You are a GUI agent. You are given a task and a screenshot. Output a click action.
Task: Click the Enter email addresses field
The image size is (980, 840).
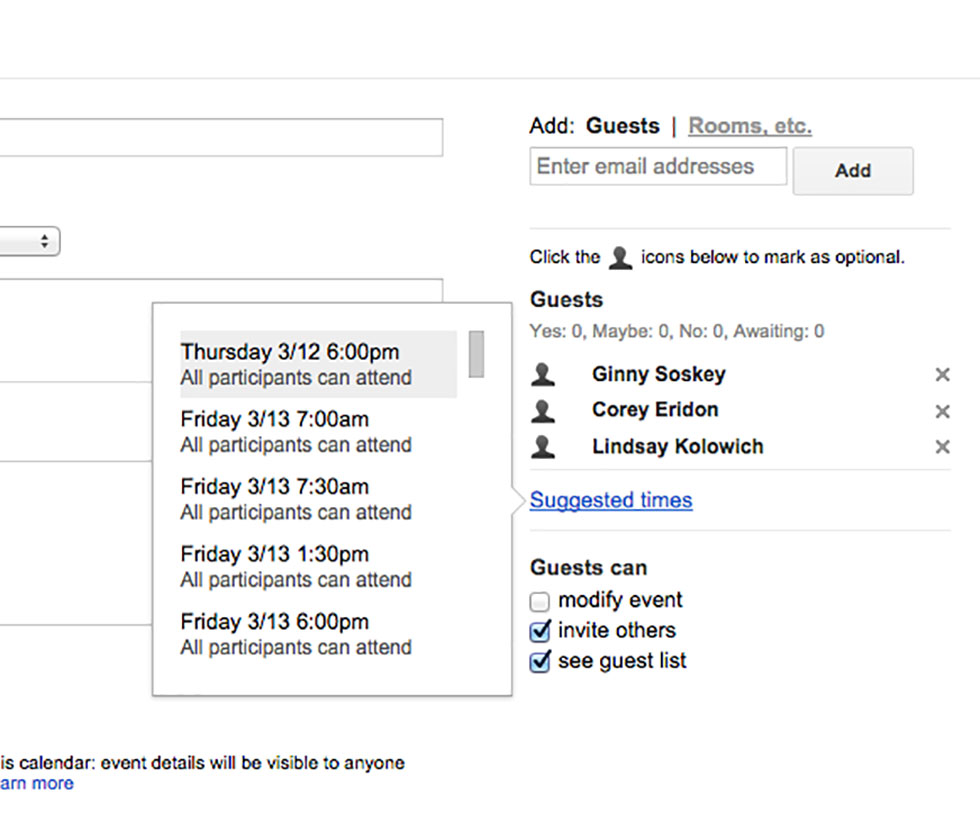coord(658,167)
